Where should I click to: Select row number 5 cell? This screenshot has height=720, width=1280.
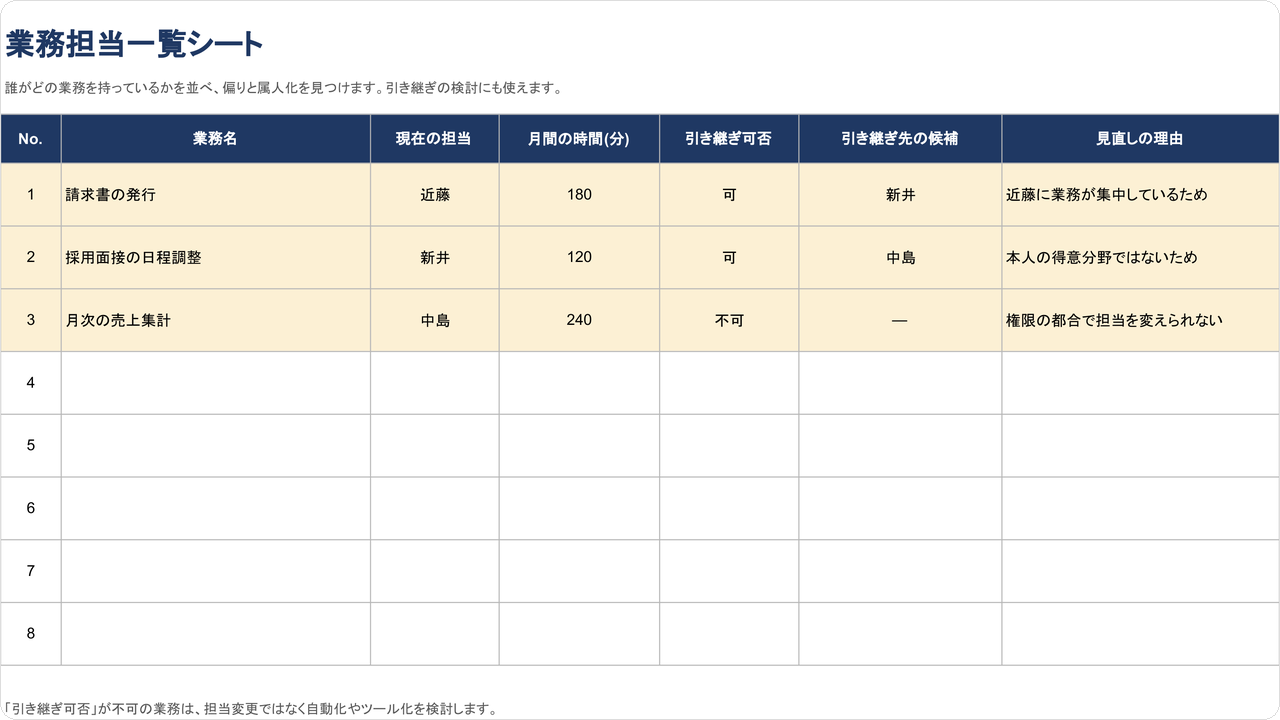coord(31,446)
